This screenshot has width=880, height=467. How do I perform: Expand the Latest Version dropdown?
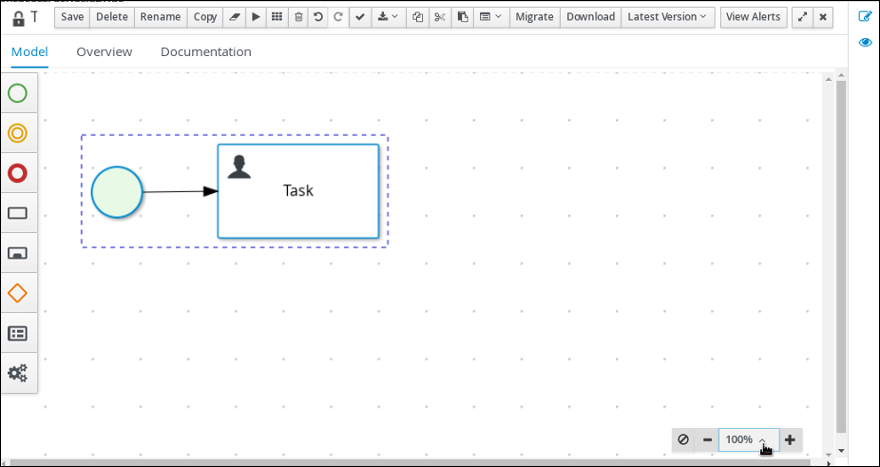[x=668, y=17]
